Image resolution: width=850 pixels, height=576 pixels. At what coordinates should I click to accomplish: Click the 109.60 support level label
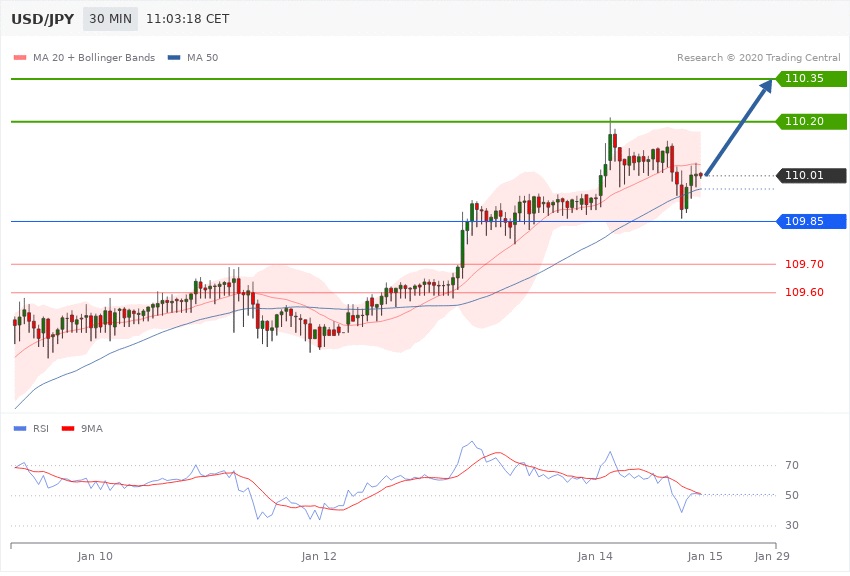click(x=804, y=293)
